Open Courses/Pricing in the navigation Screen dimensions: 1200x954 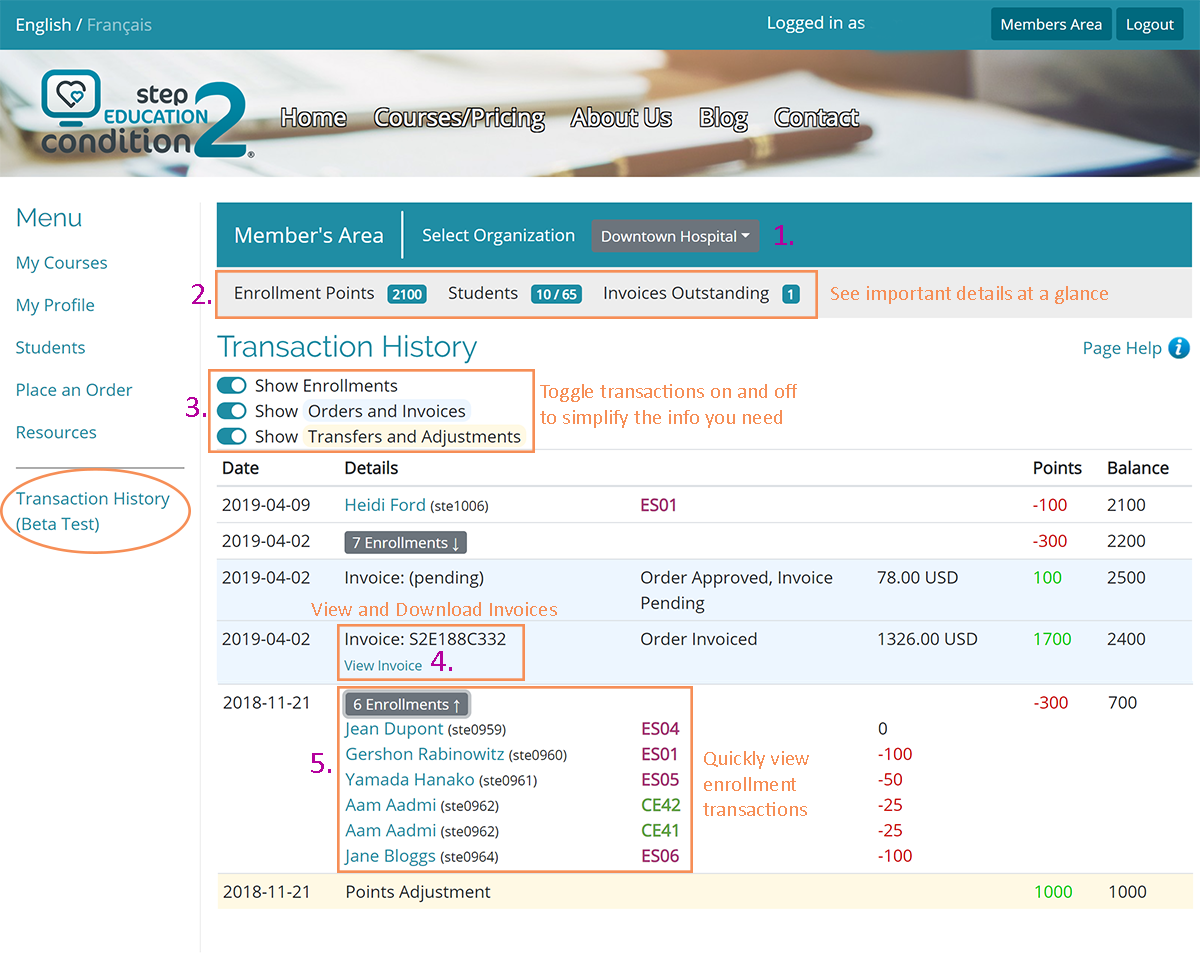point(459,118)
